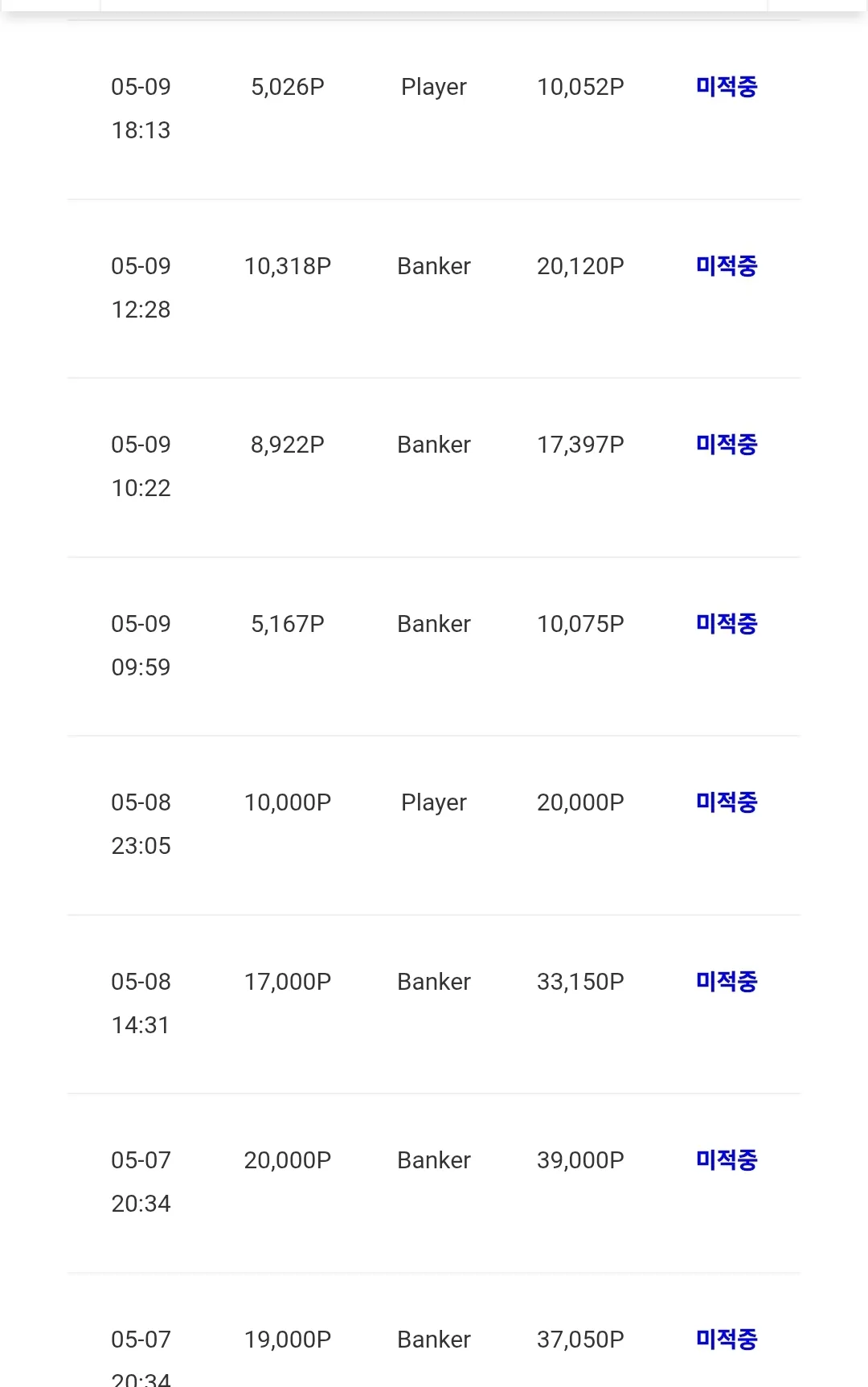Click 미적중 status for 05-08 23:05 row
This screenshot has width=868, height=1387.
727,802
